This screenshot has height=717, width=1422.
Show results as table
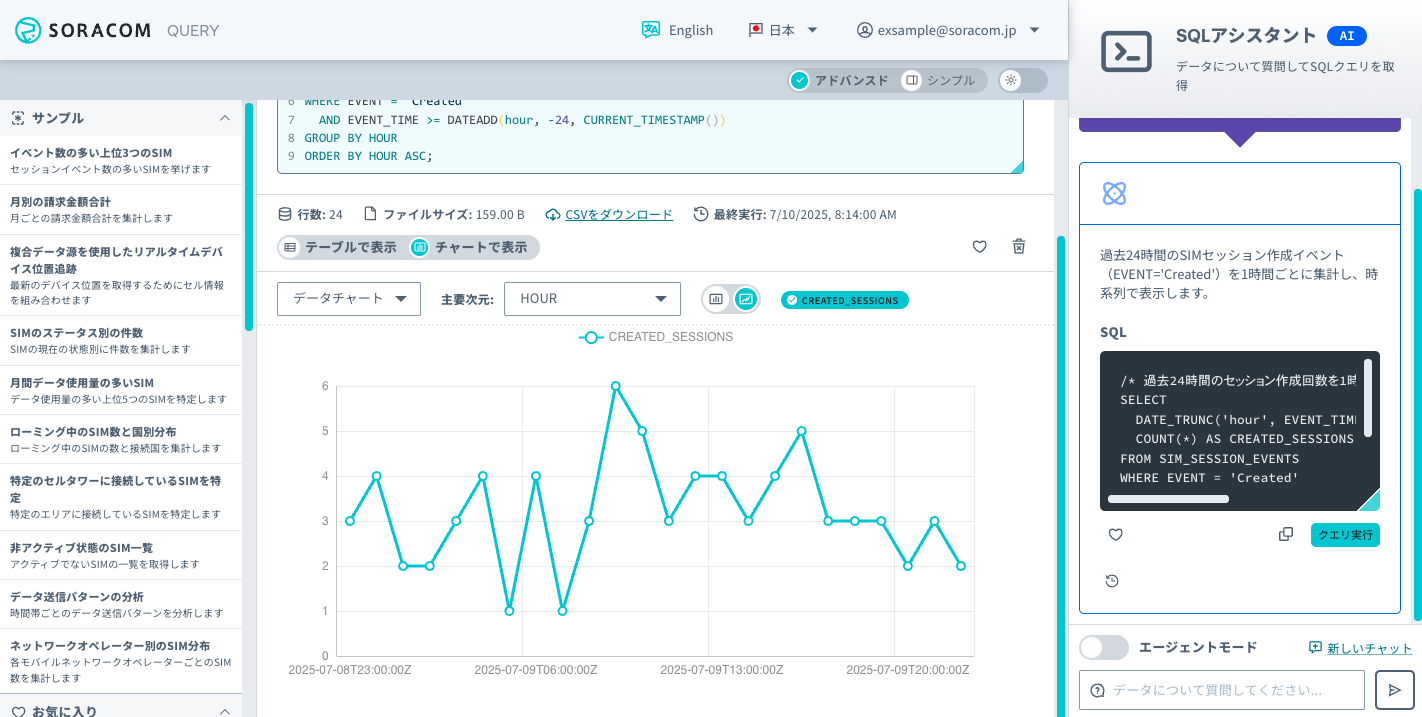(338, 247)
